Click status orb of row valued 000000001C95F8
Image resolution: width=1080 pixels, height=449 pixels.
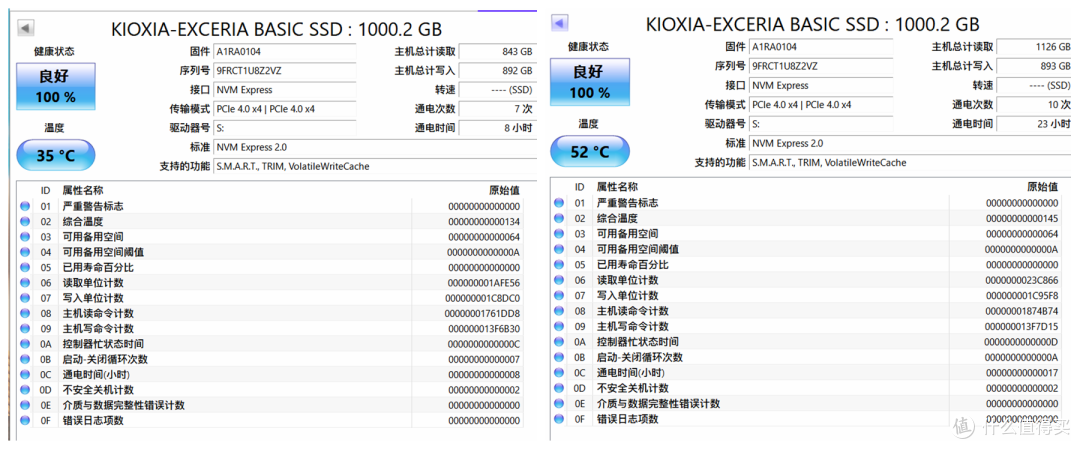(x=559, y=295)
